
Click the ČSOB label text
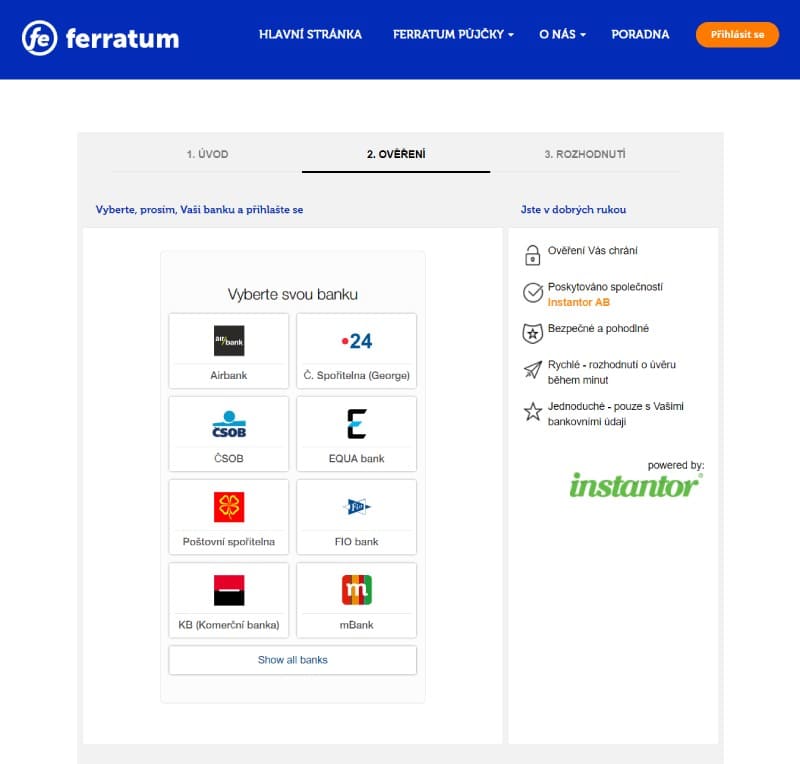(x=229, y=458)
